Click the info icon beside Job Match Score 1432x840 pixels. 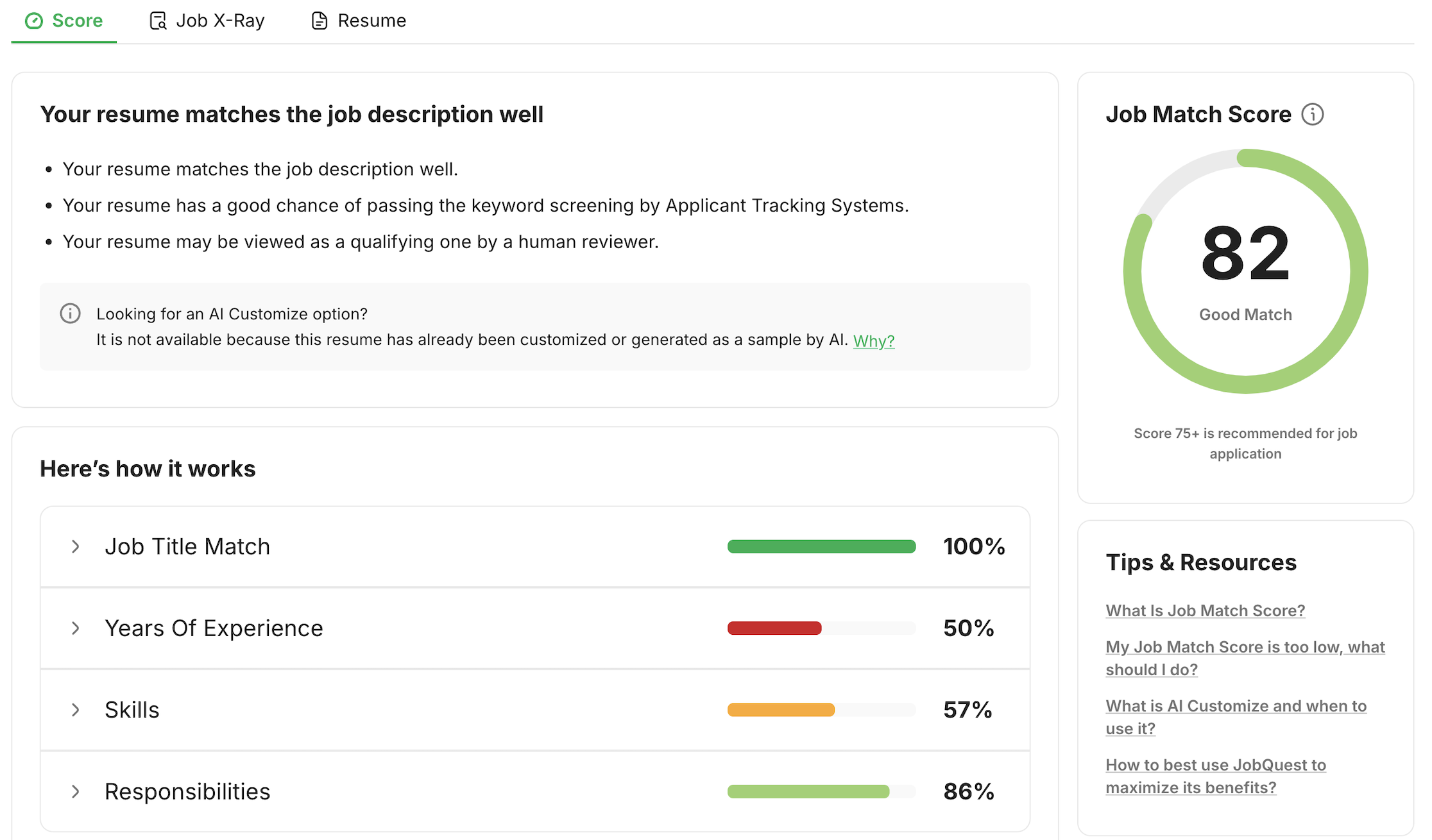[1313, 114]
